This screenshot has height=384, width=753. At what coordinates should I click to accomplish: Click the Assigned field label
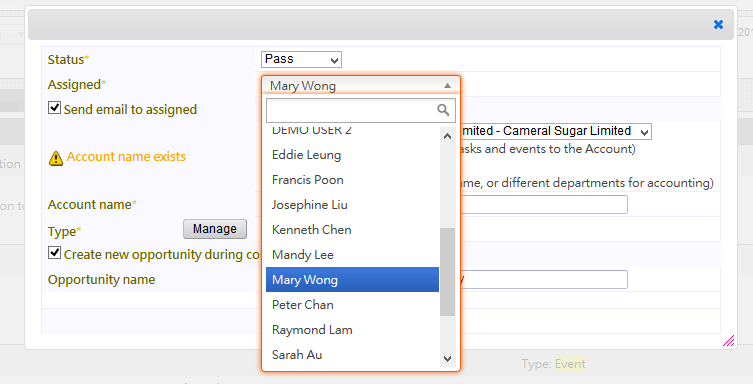77,84
